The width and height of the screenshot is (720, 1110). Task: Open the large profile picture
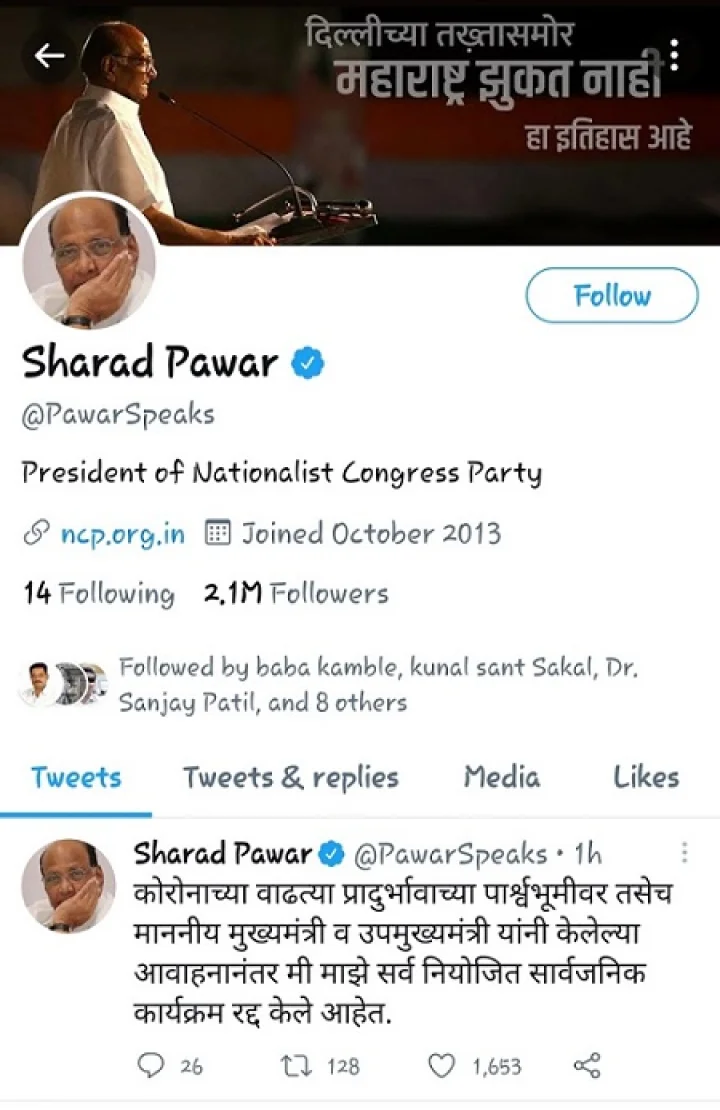click(x=89, y=261)
